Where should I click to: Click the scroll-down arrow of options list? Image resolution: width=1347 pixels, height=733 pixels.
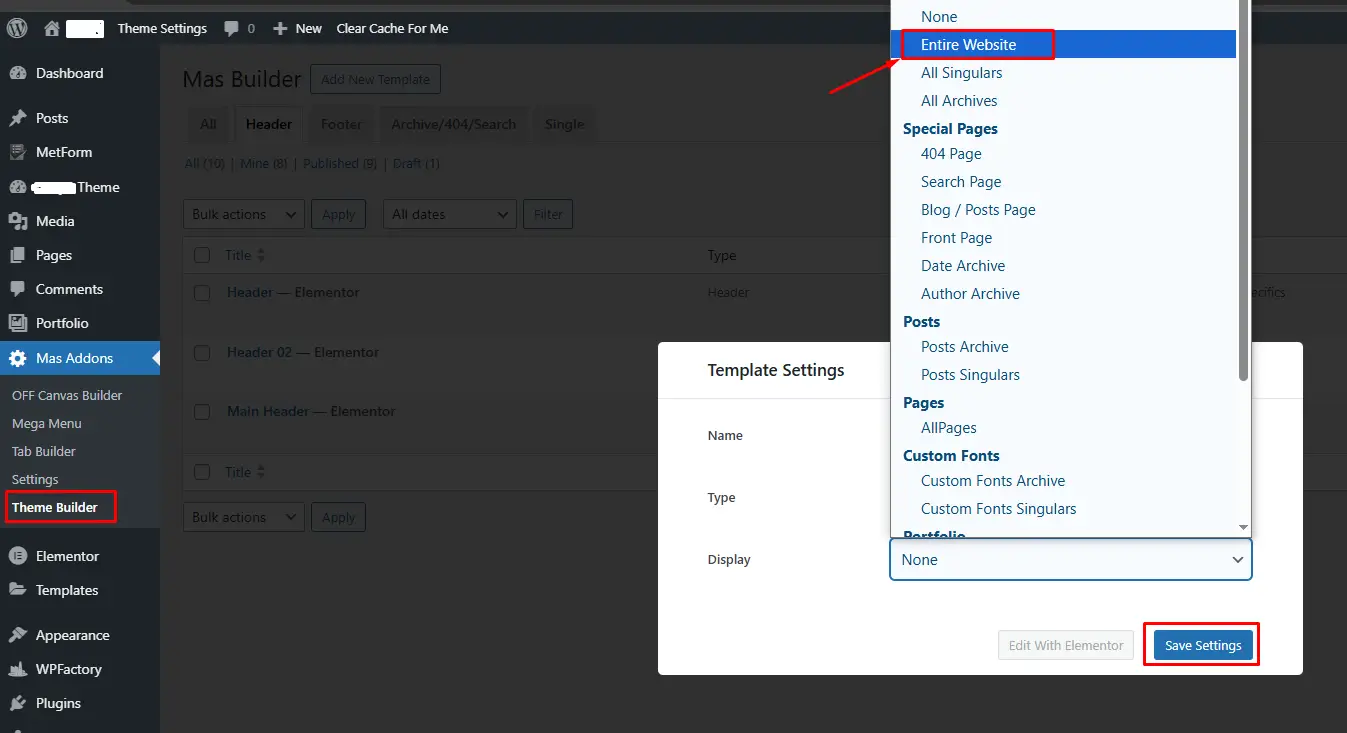pyautogui.click(x=1243, y=527)
